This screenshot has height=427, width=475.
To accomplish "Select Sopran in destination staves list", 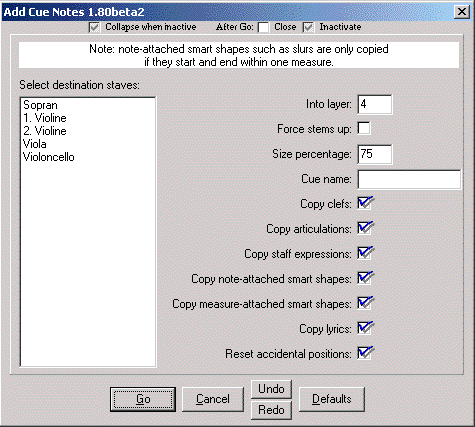I will (x=40, y=105).
